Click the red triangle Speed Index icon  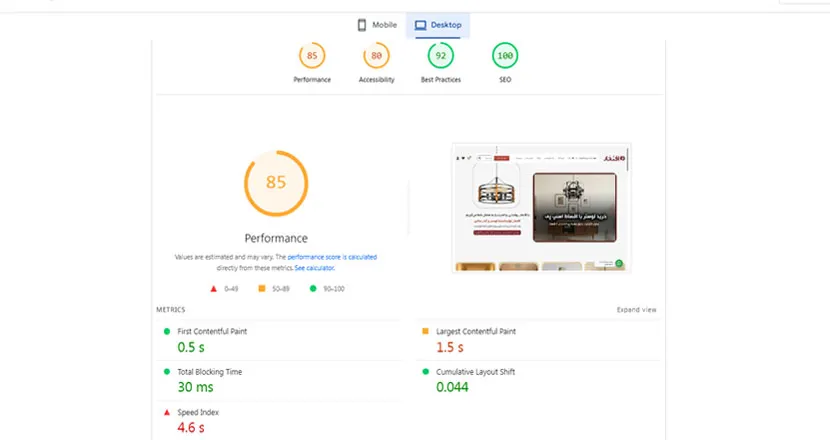click(167, 412)
